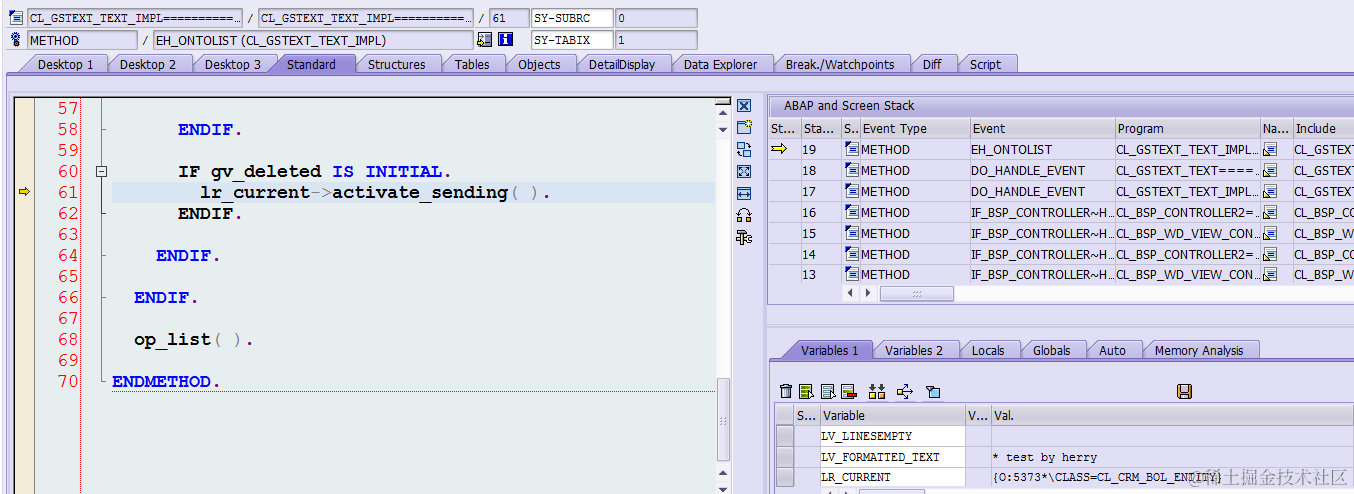Screen dimensions: 1354x494
Task: Click the method icon in stack row 19
Action: click(851, 149)
